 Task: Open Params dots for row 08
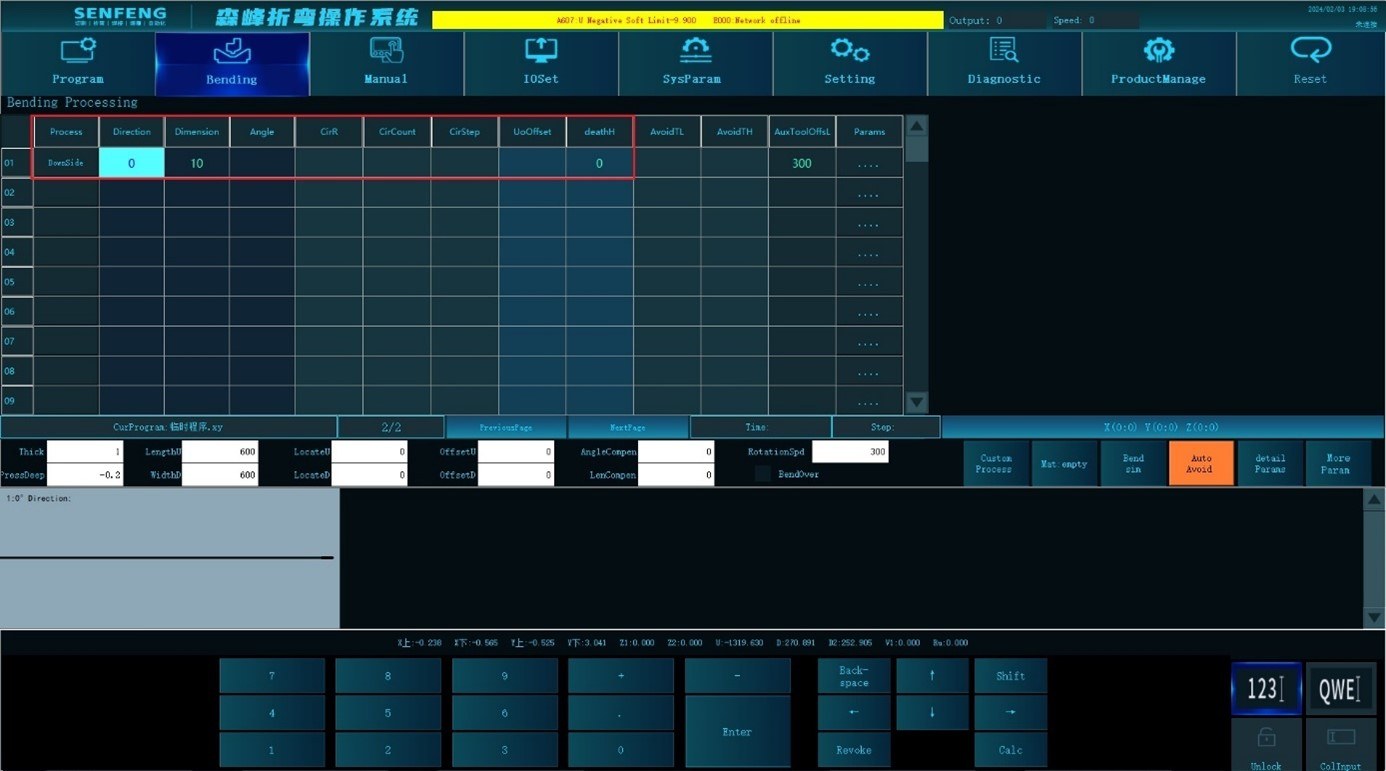869,372
